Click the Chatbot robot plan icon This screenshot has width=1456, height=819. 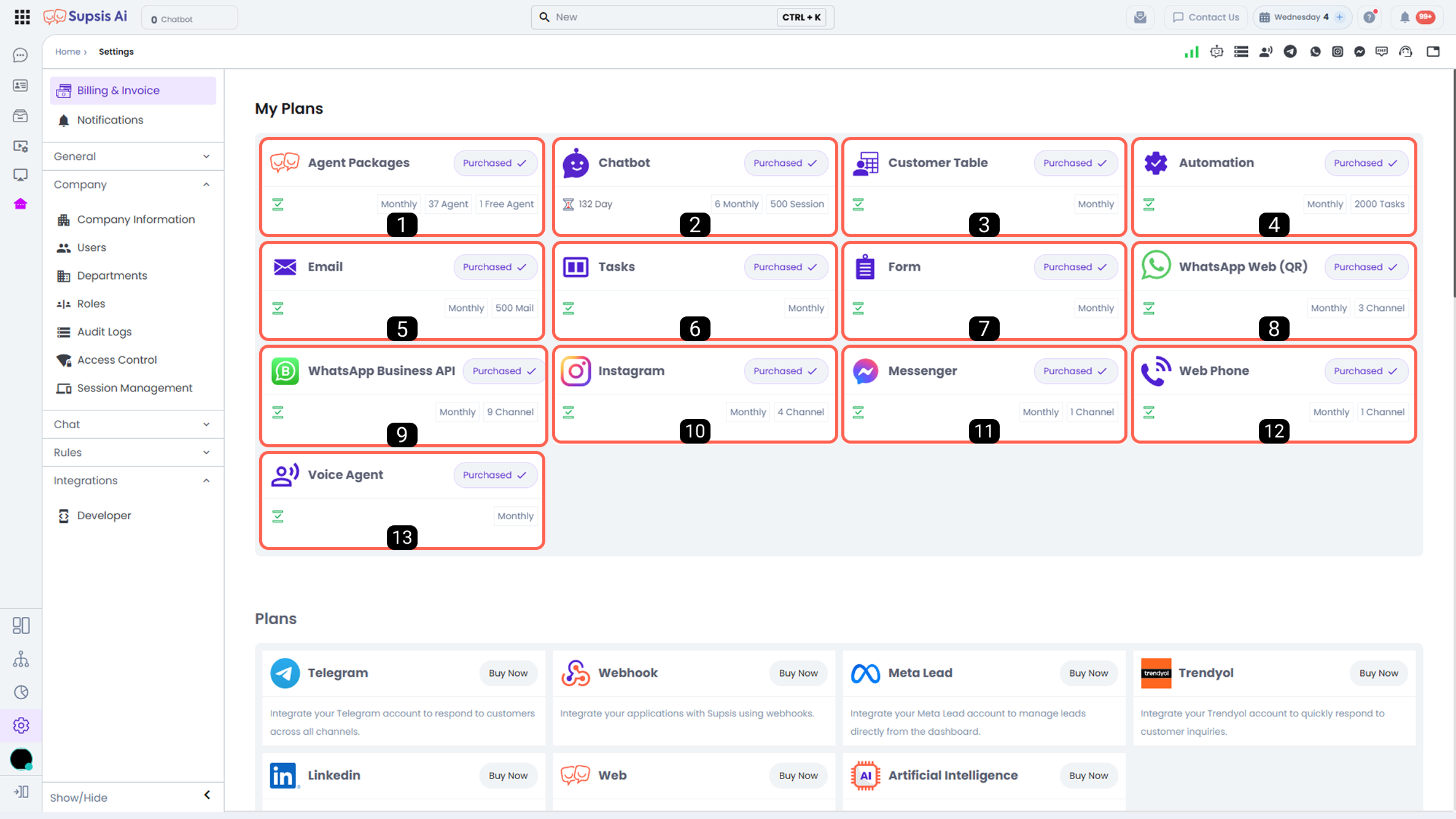click(575, 163)
